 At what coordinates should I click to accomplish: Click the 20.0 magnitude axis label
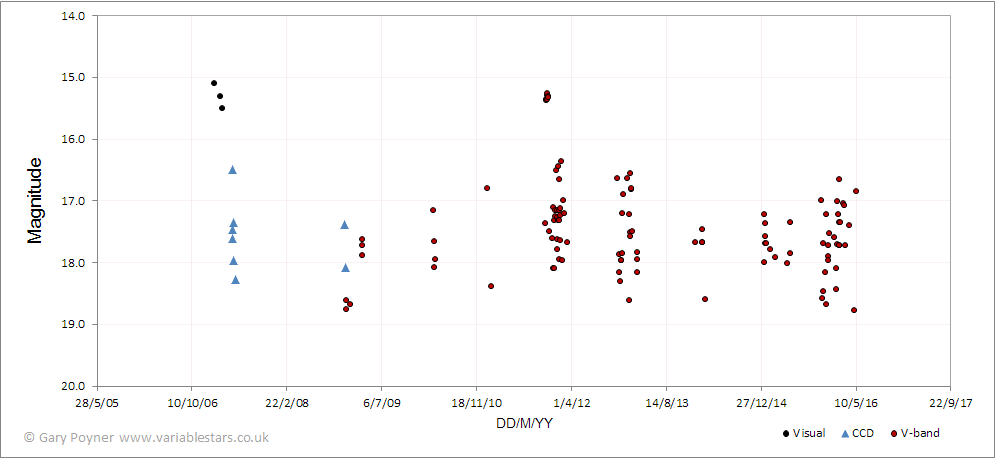click(73, 386)
